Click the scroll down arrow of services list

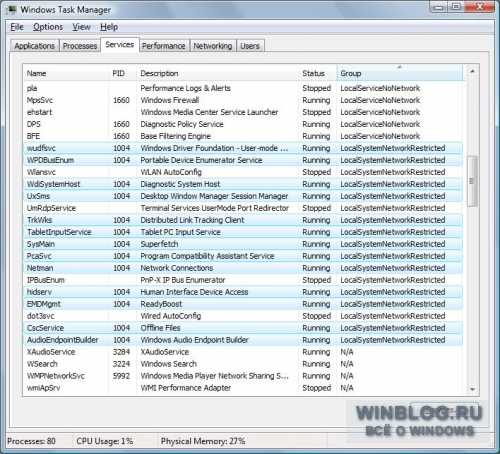(x=472, y=389)
